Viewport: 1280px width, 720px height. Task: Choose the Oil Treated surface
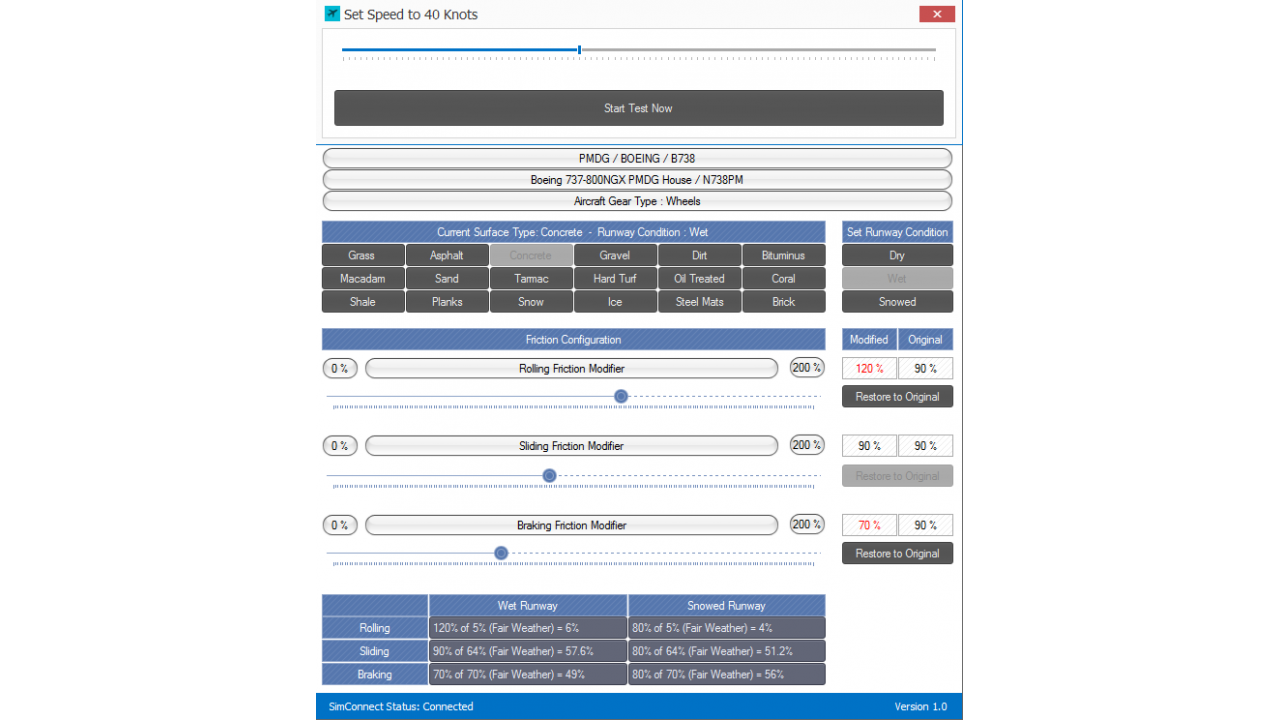click(699, 278)
